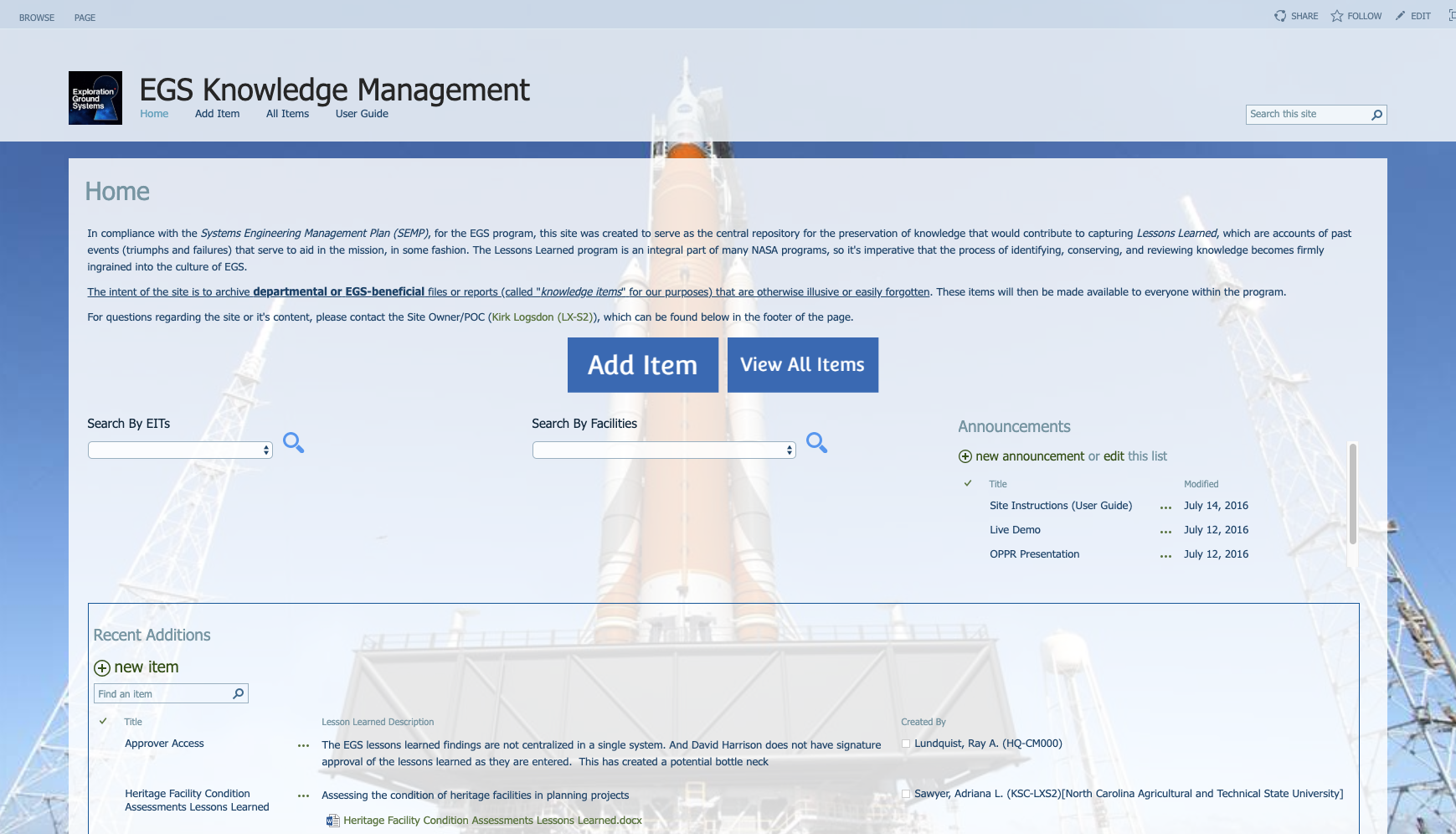The image size is (1456, 834).
Task: Run the Search By Facilities magnifier icon
Action: click(817, 441)
